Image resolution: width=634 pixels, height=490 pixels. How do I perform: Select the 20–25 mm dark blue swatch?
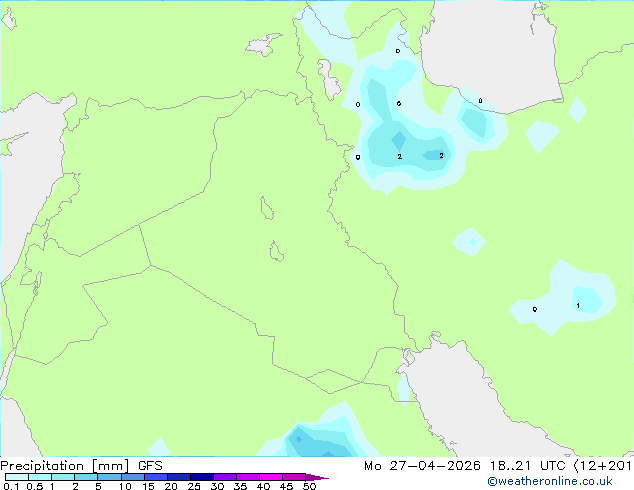pos(178,477)
